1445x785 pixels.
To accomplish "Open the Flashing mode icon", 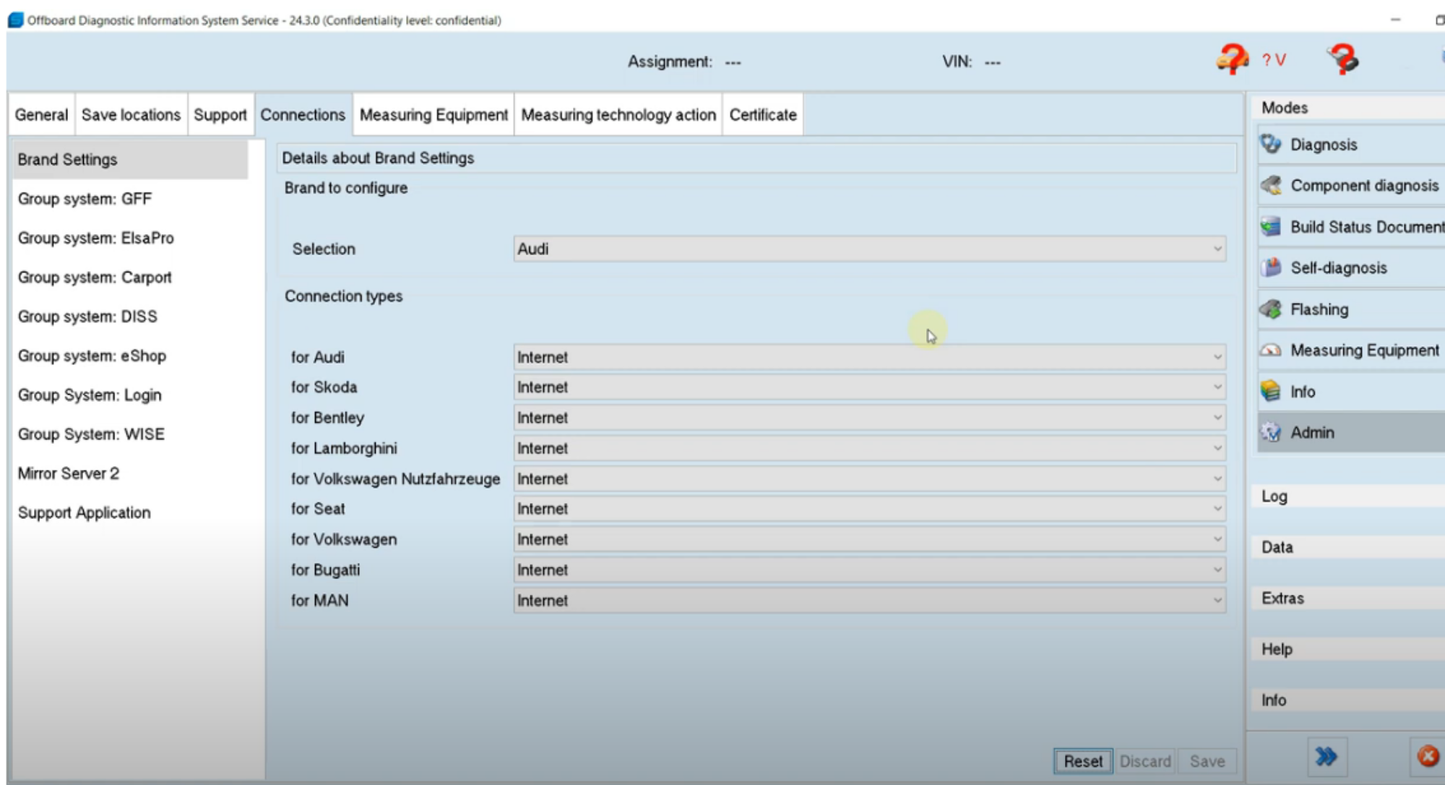I will point(1271,309).
